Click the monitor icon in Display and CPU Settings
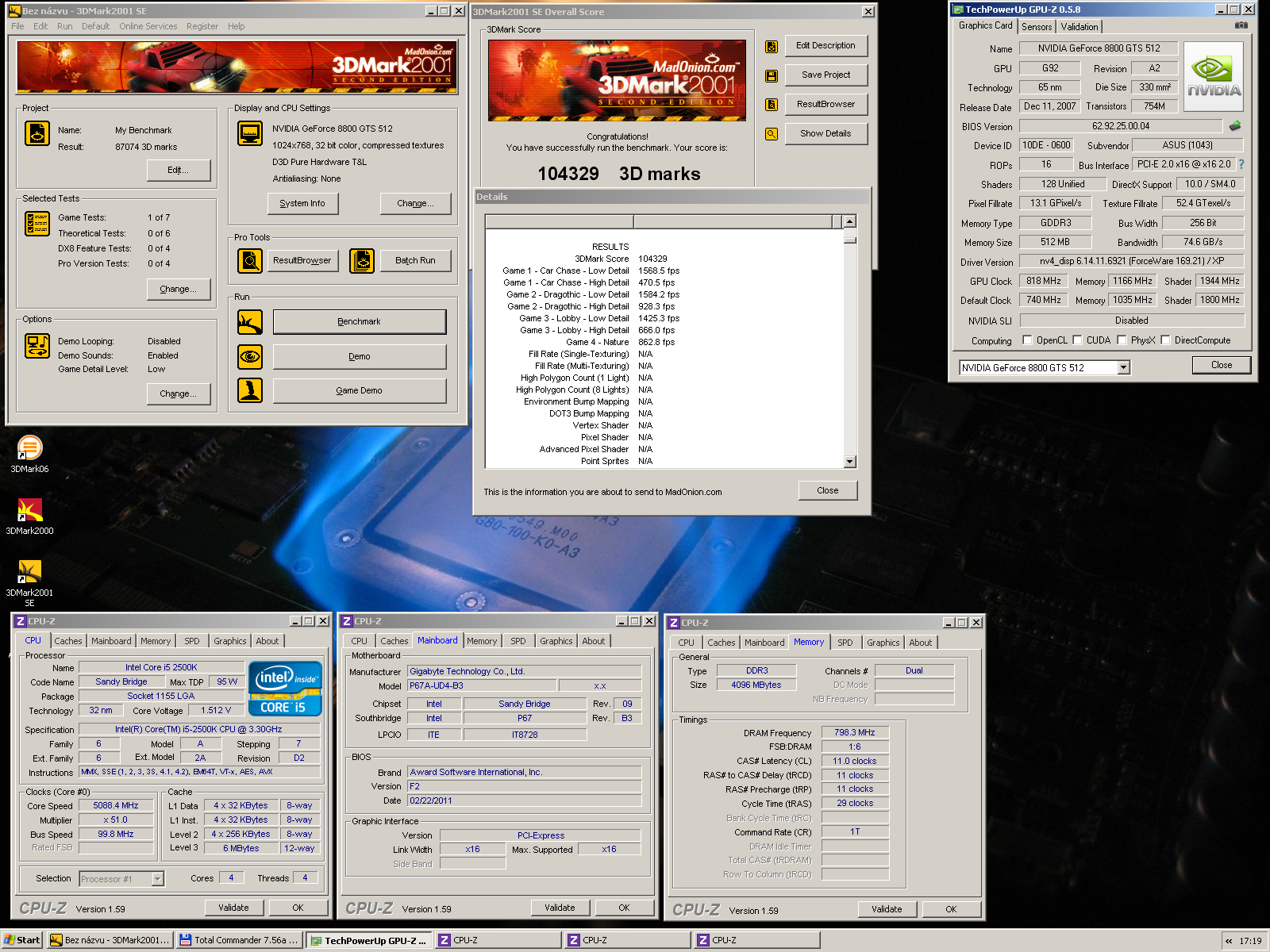This screenshot has width=1270, height=952. 250,133
